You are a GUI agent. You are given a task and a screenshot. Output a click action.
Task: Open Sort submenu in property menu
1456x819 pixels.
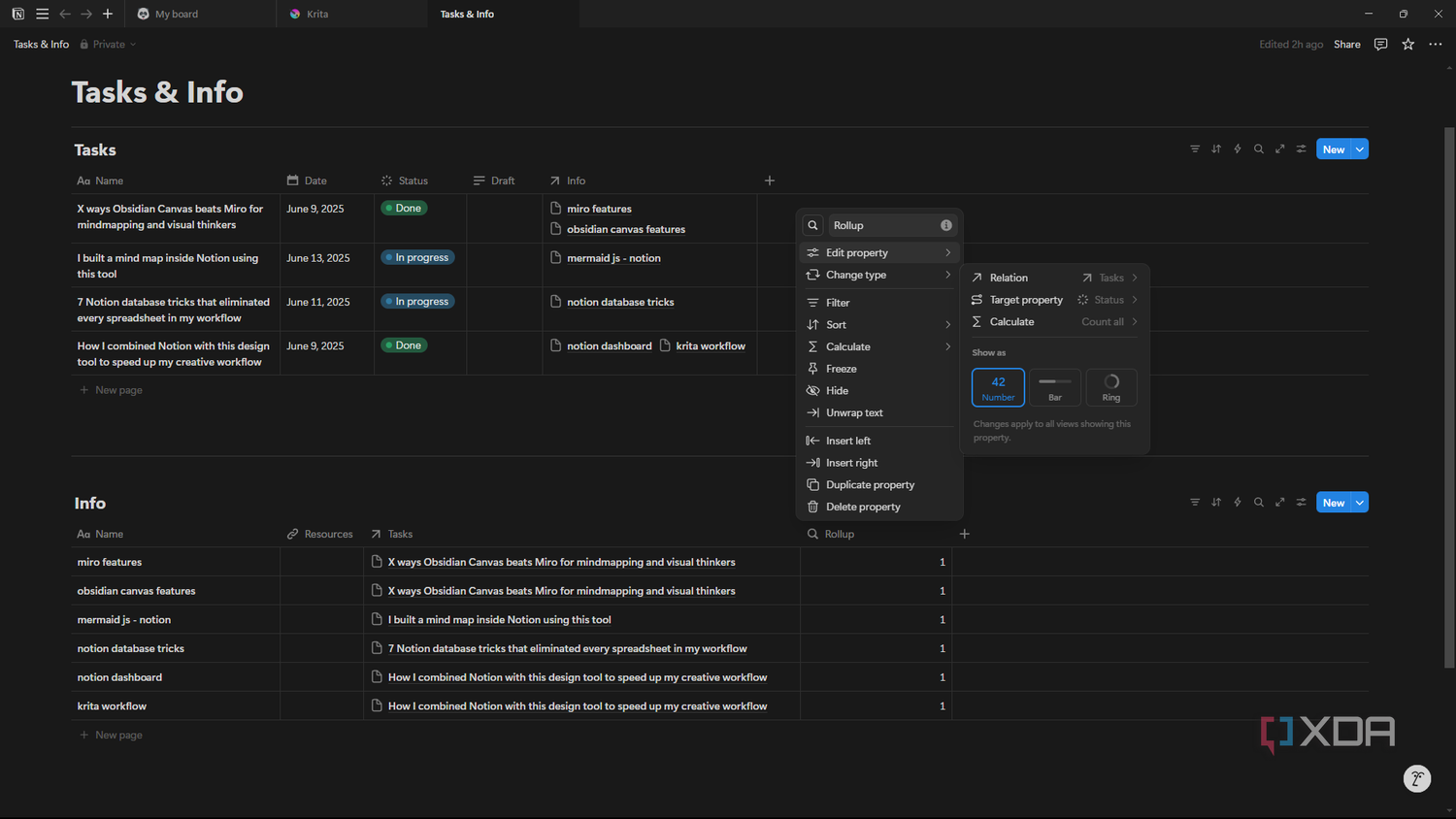pyautogui.click(x=879, y=325)
